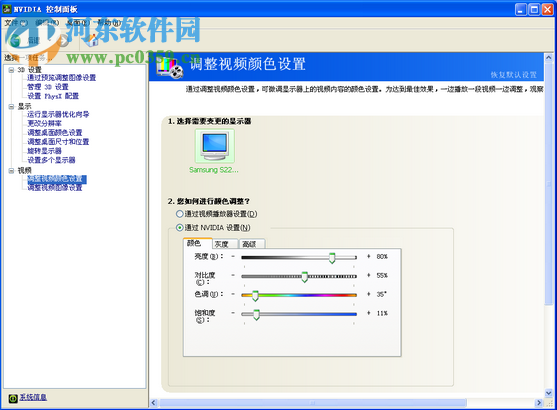Image resolution: width=557 pixels, height=410 pixels.
Task: Open the 系统信息 link
Action: coord(33,397)
